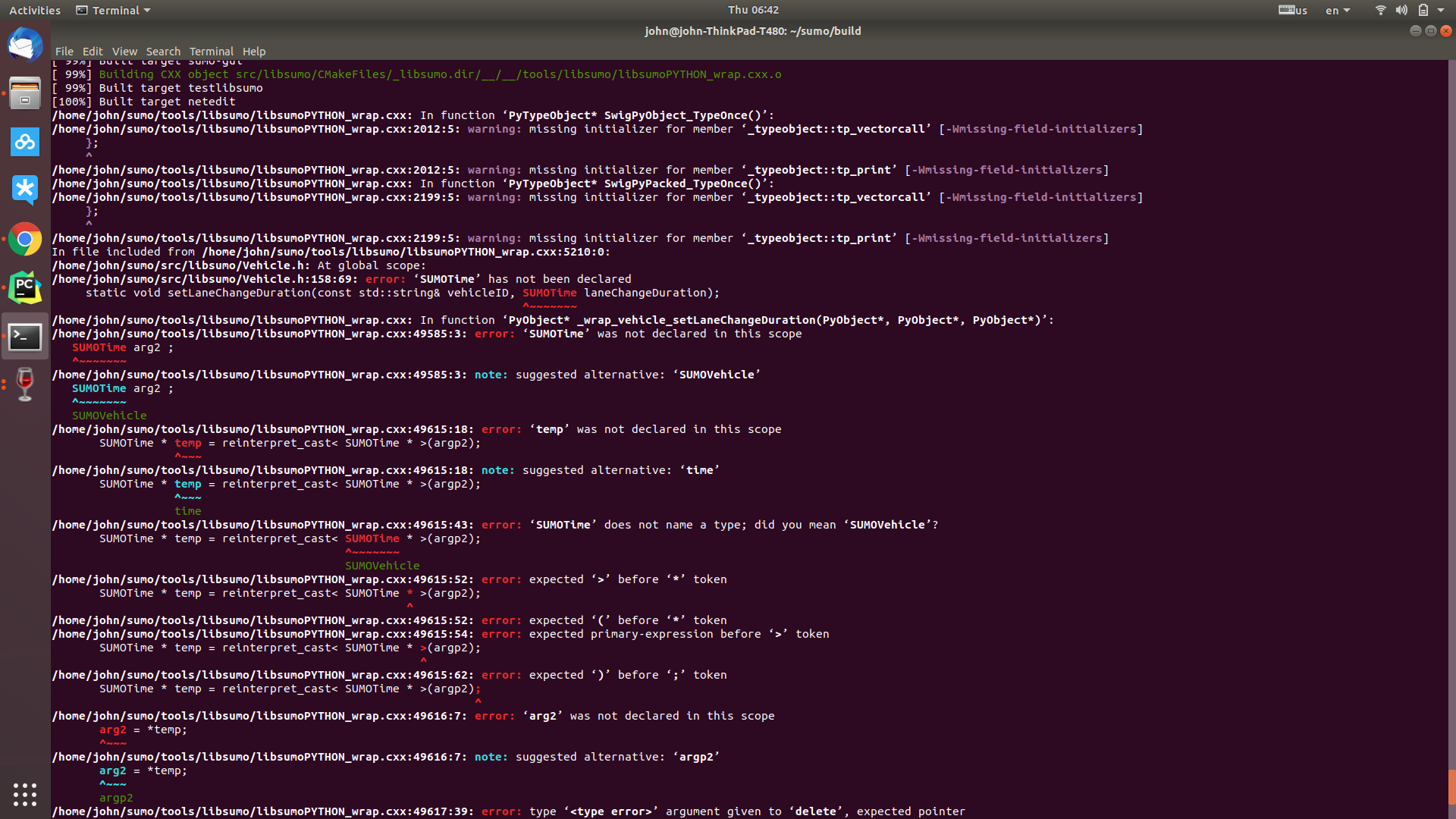This screenshot has width=1456, height=819.
Task: Open the Search menu in Terminal
Action: pos(163,52)
